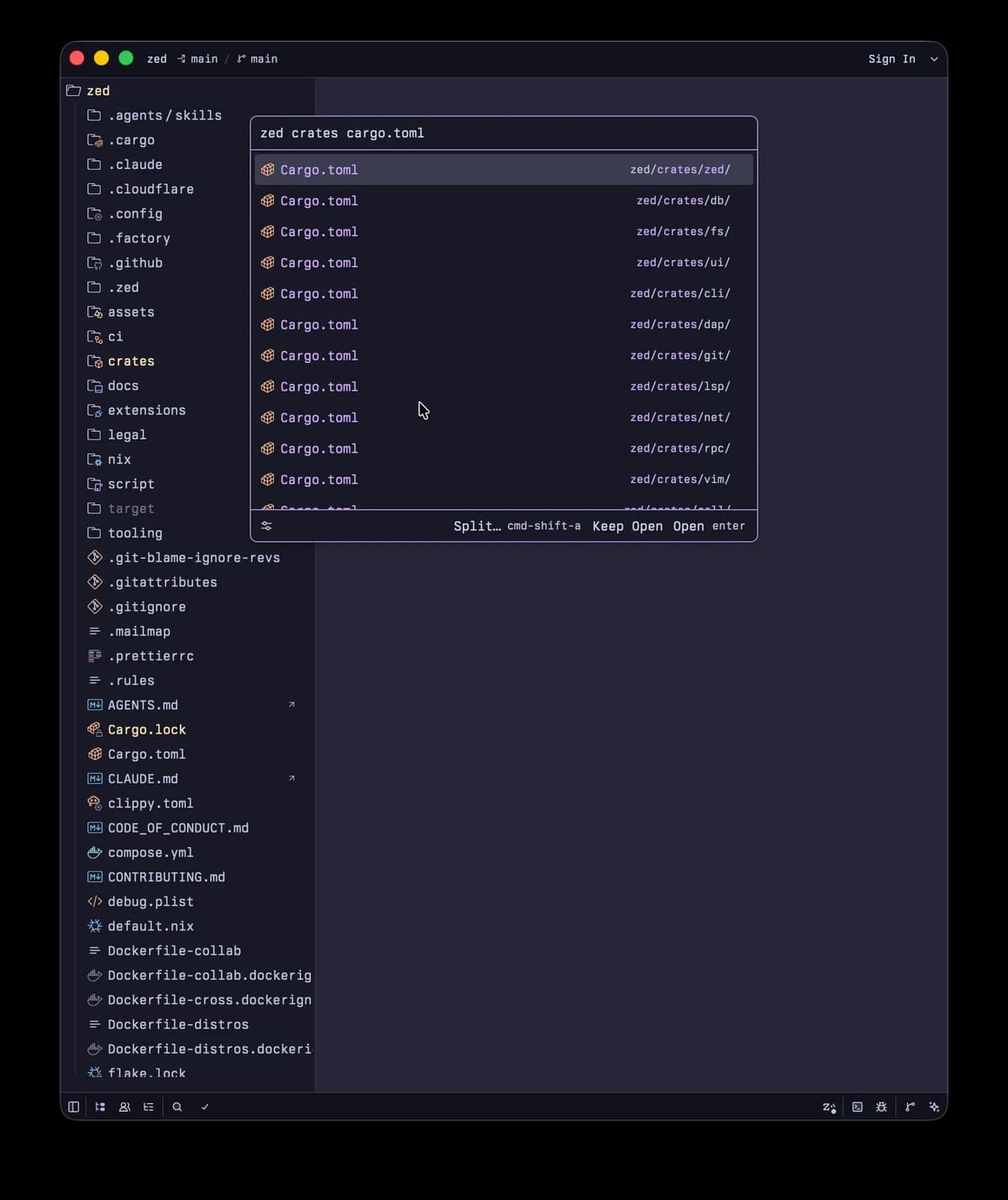Open the collaboration panel icon
The height and width of the screenshot is (1200, 1008).
click(124, 1107)
